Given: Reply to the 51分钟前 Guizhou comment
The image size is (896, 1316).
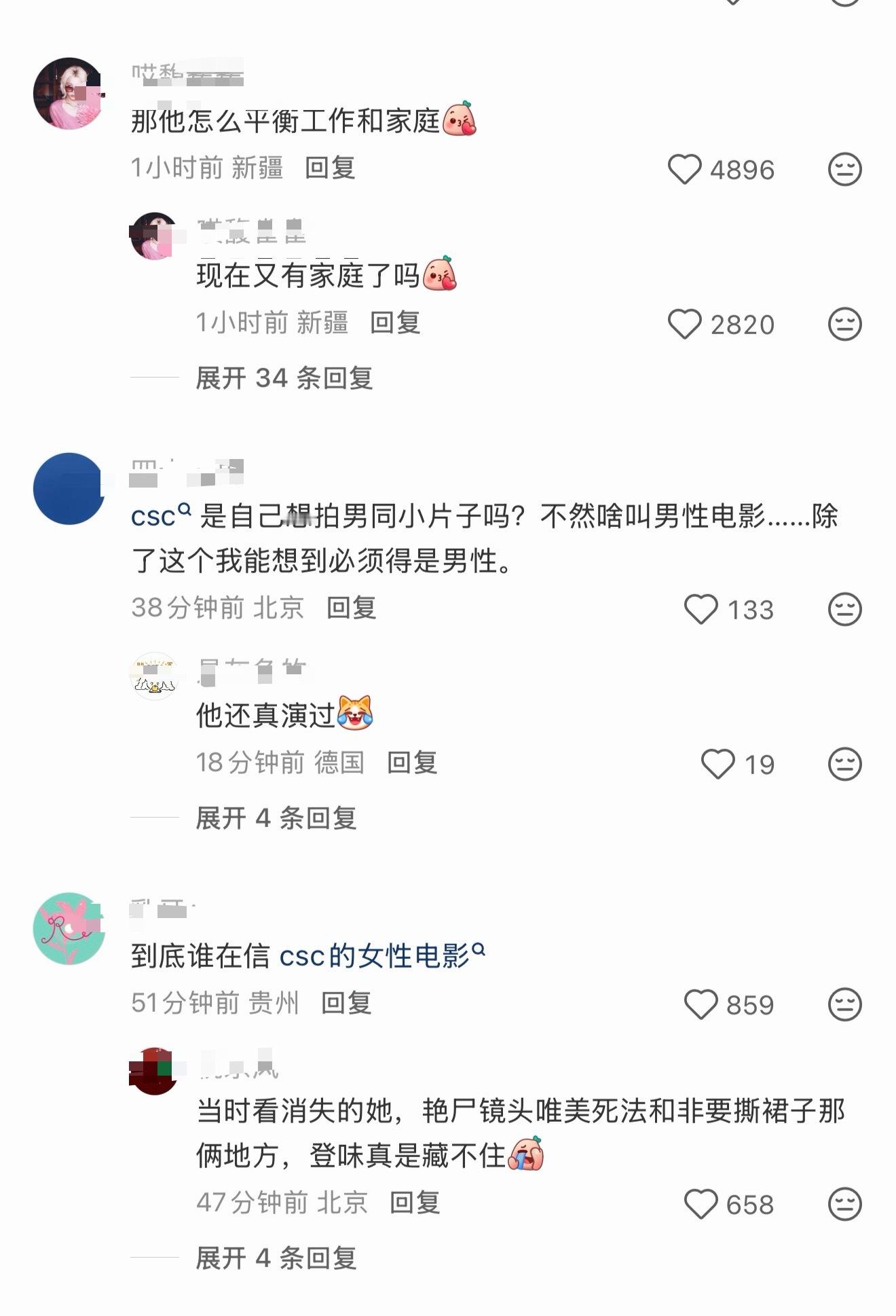Looking at the screenshot, I should click(346, 1002).
